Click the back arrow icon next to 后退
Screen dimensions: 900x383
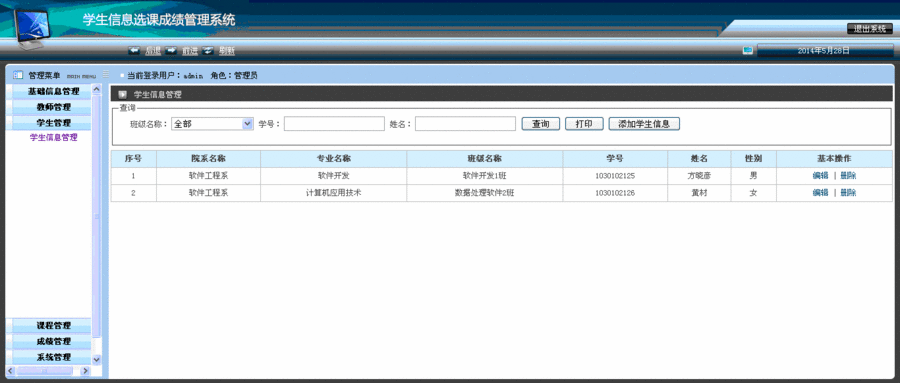click(x=134, y=51)
